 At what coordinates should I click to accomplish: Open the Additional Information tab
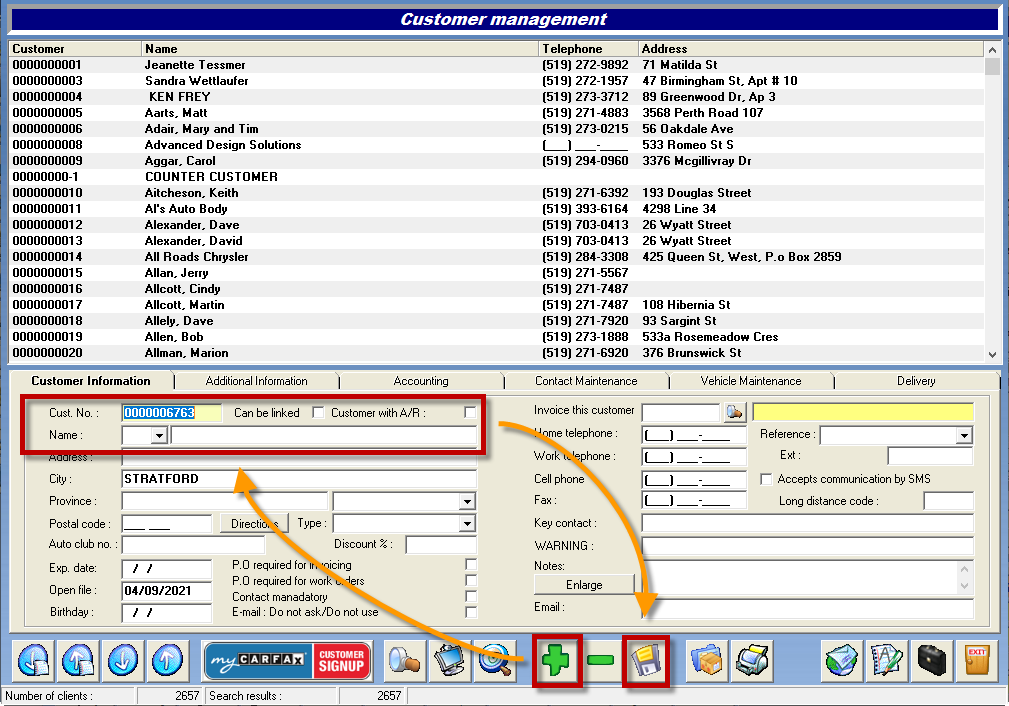pos(256,381)
